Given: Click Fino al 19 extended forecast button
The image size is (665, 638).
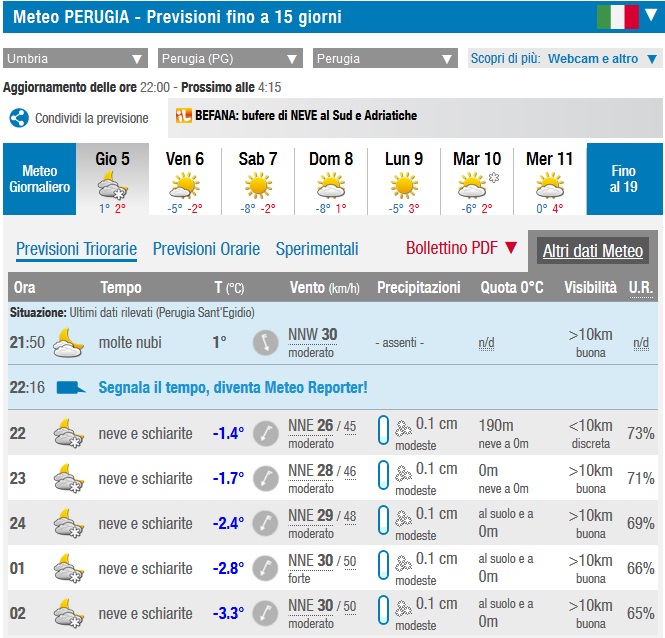Looking at the screenshot, I should pyautogui.click(x=624, y=179).
